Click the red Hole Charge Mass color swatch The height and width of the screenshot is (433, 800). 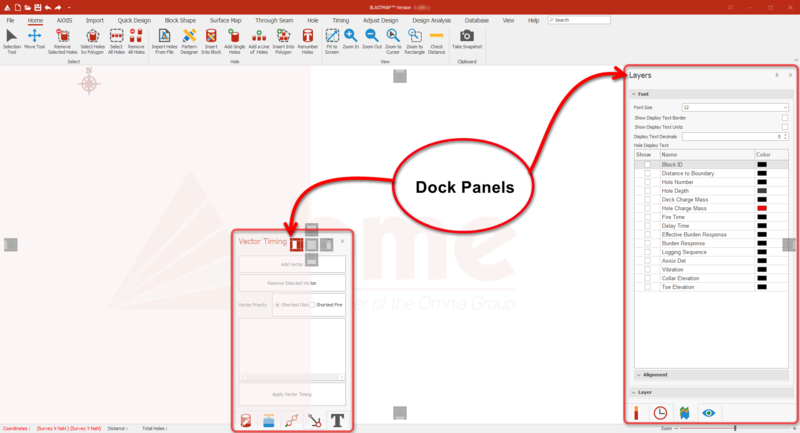click(762, 208)
